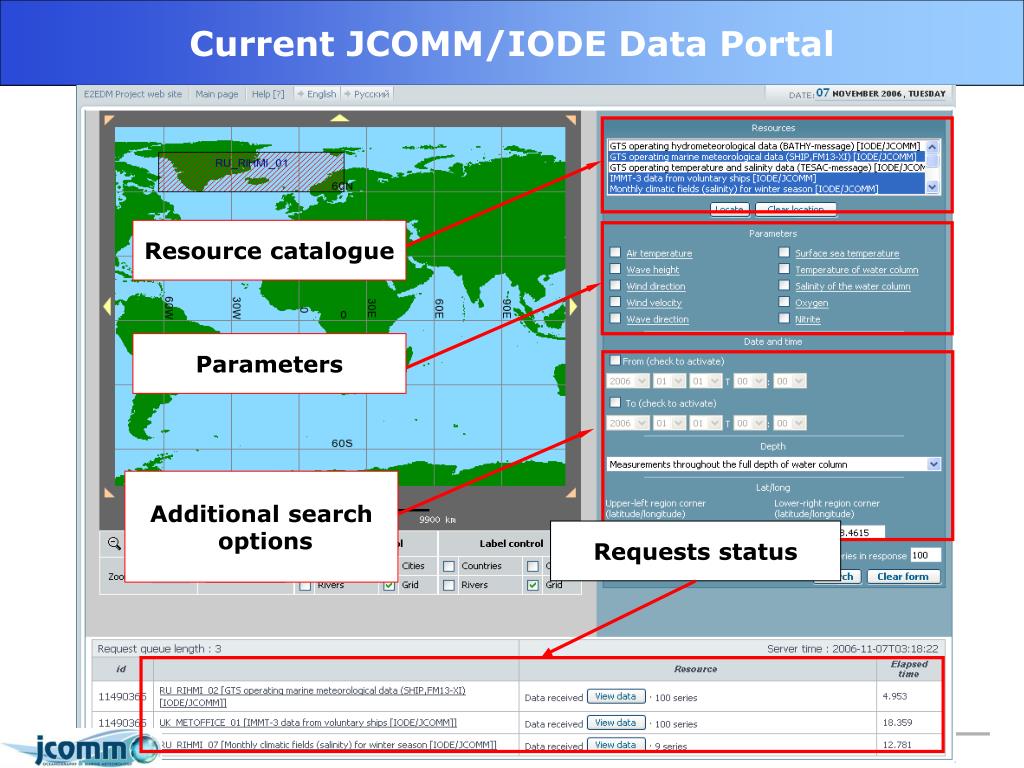Check the Wind direction parameter box
This screenshot has width=1024, height=768.
[x=615, y=285]
